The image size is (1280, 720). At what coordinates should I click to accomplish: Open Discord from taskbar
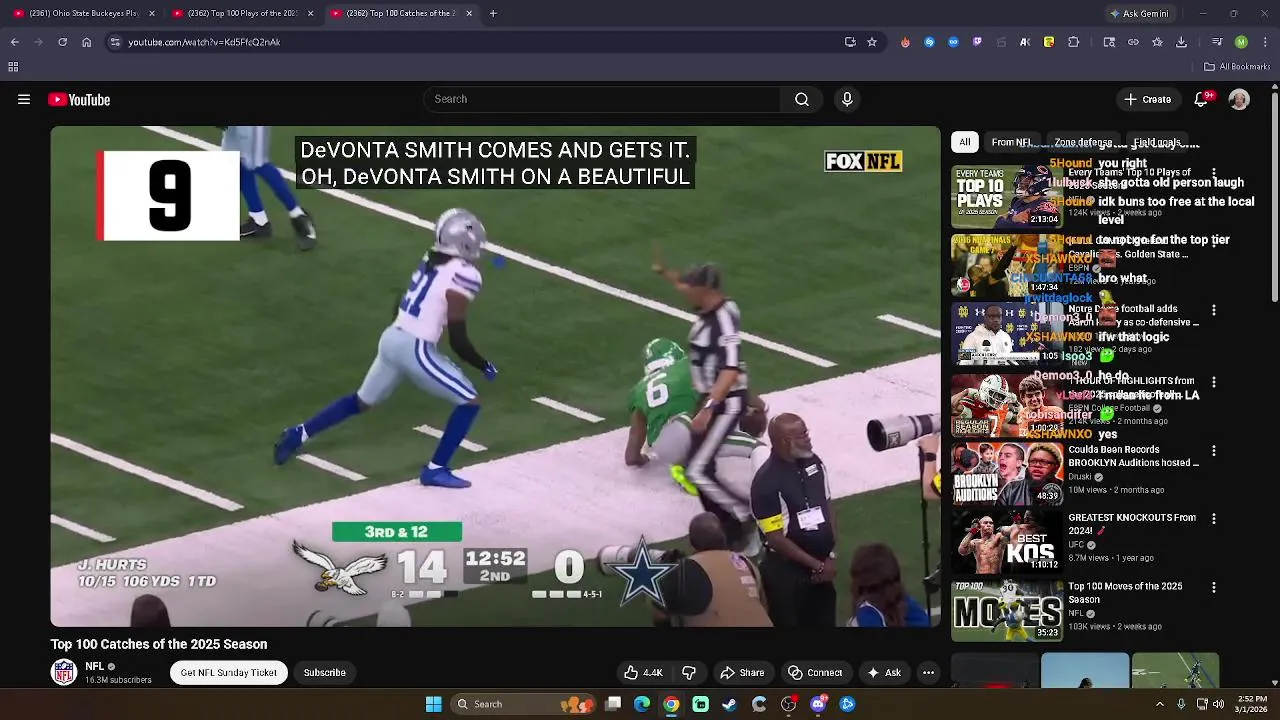(818, 704)
